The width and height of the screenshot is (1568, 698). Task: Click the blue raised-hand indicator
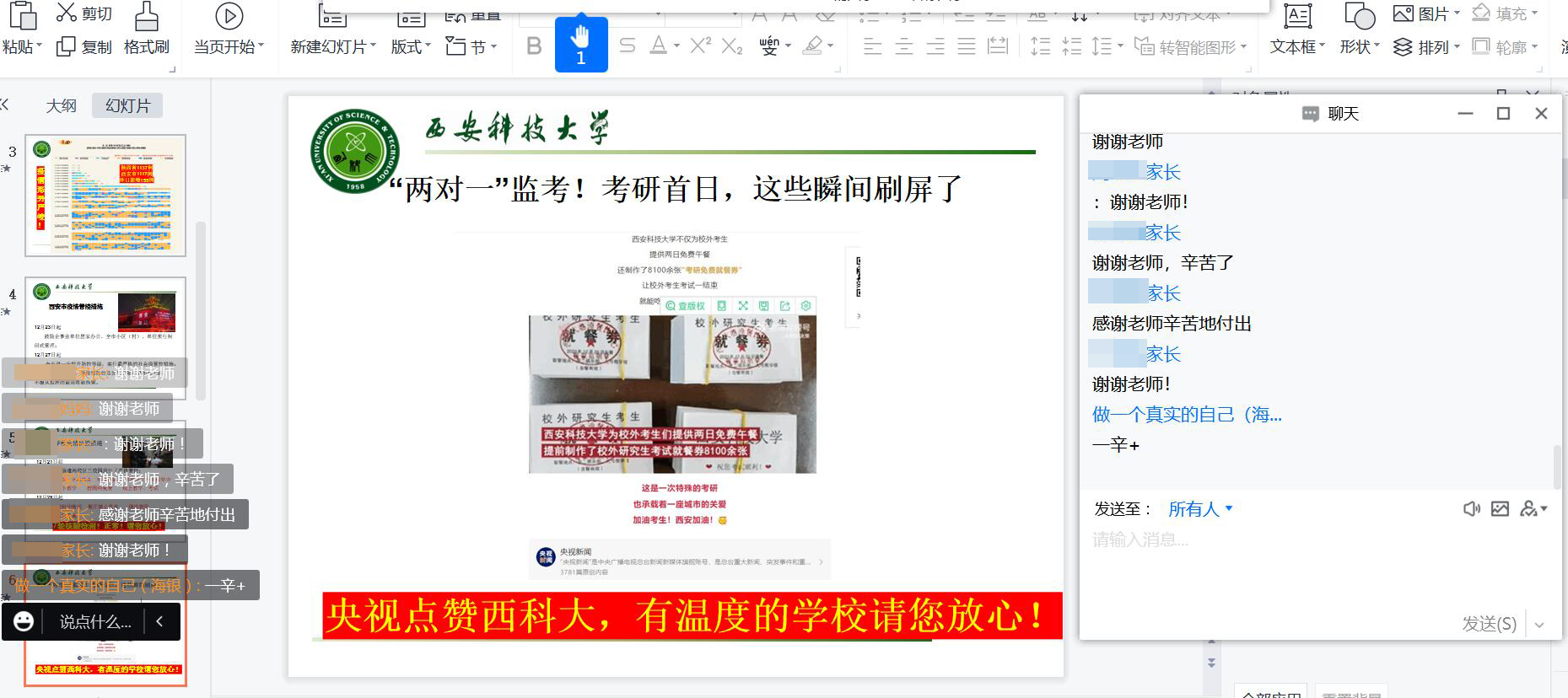click(581, 45)
